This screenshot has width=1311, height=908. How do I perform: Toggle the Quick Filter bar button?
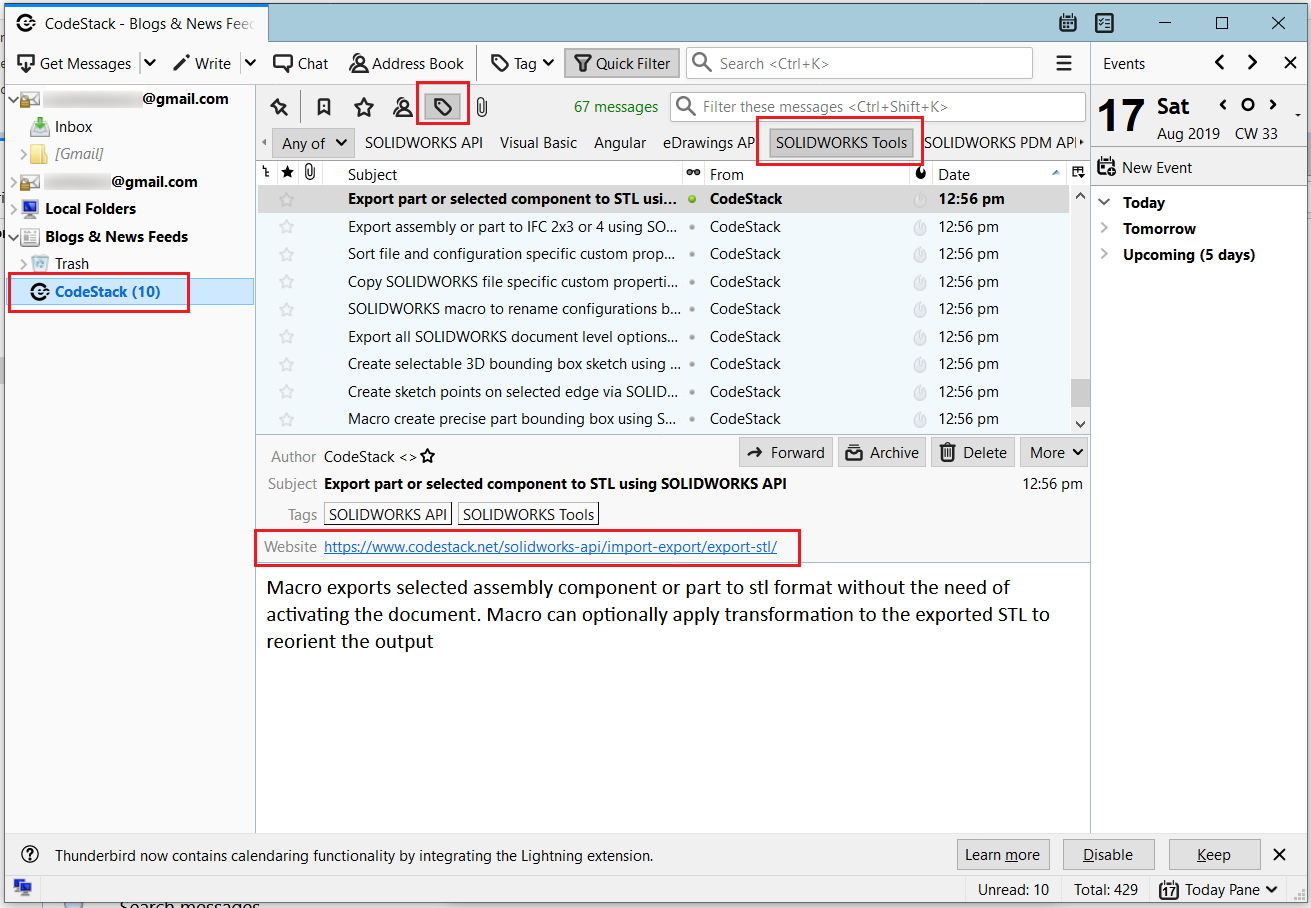pos(622,63)
